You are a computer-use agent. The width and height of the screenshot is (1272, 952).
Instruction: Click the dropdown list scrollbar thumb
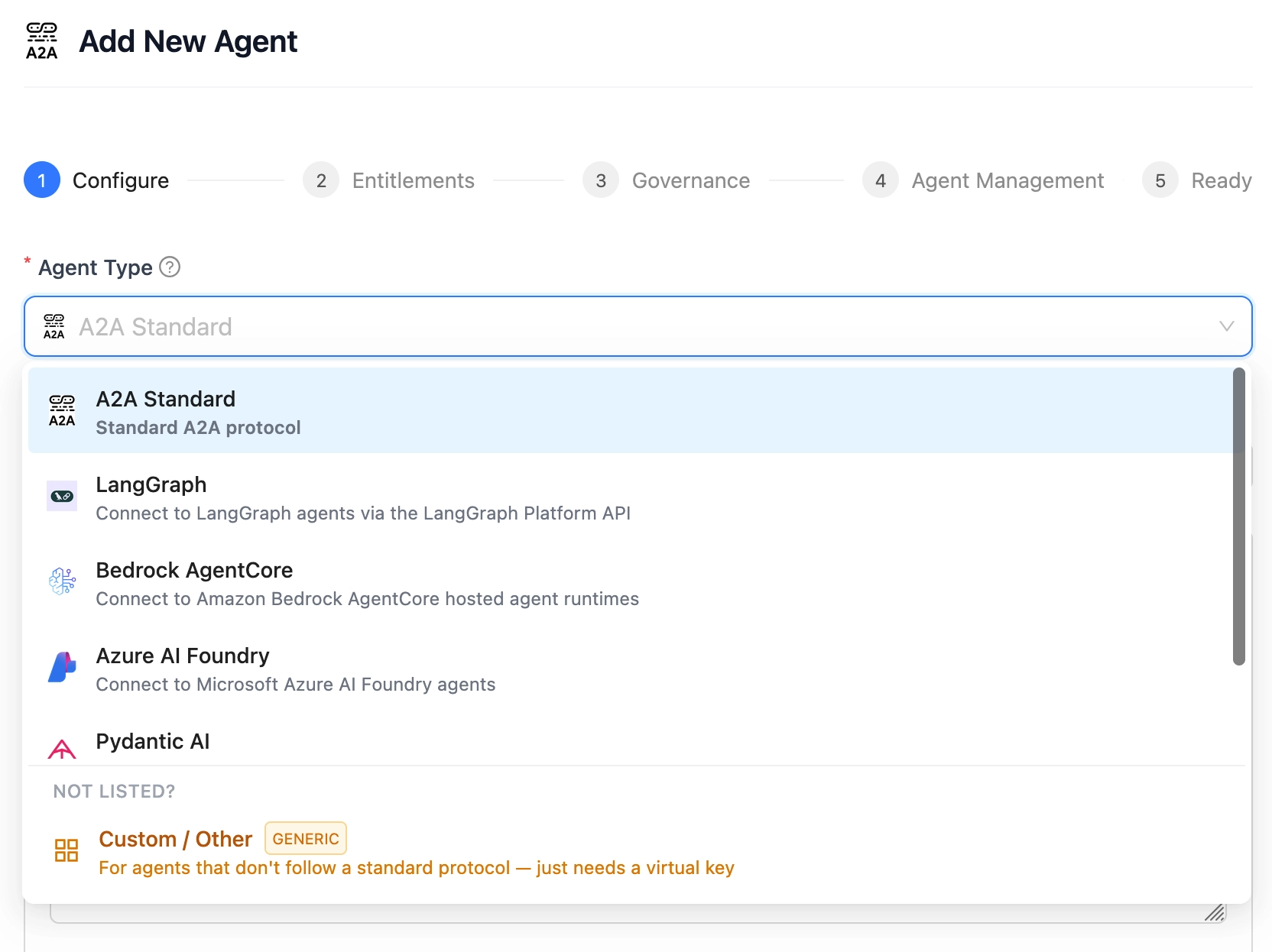[x=1239, y=516]
